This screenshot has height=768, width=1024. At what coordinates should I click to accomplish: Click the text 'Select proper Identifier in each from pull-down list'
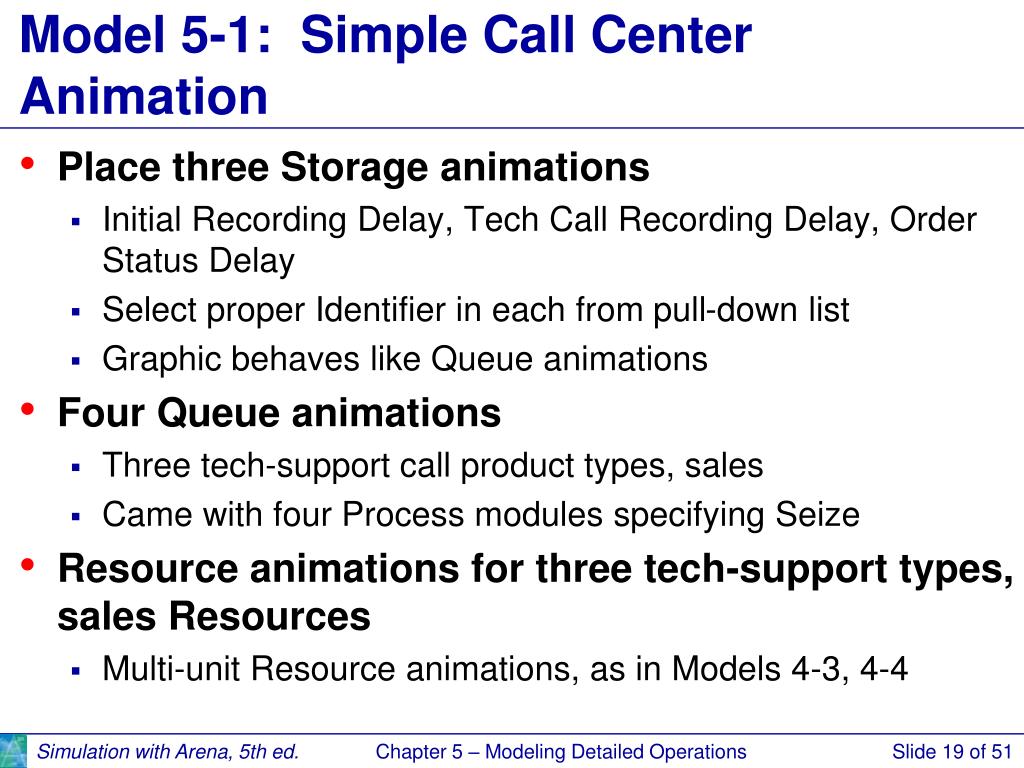(475, 310)
